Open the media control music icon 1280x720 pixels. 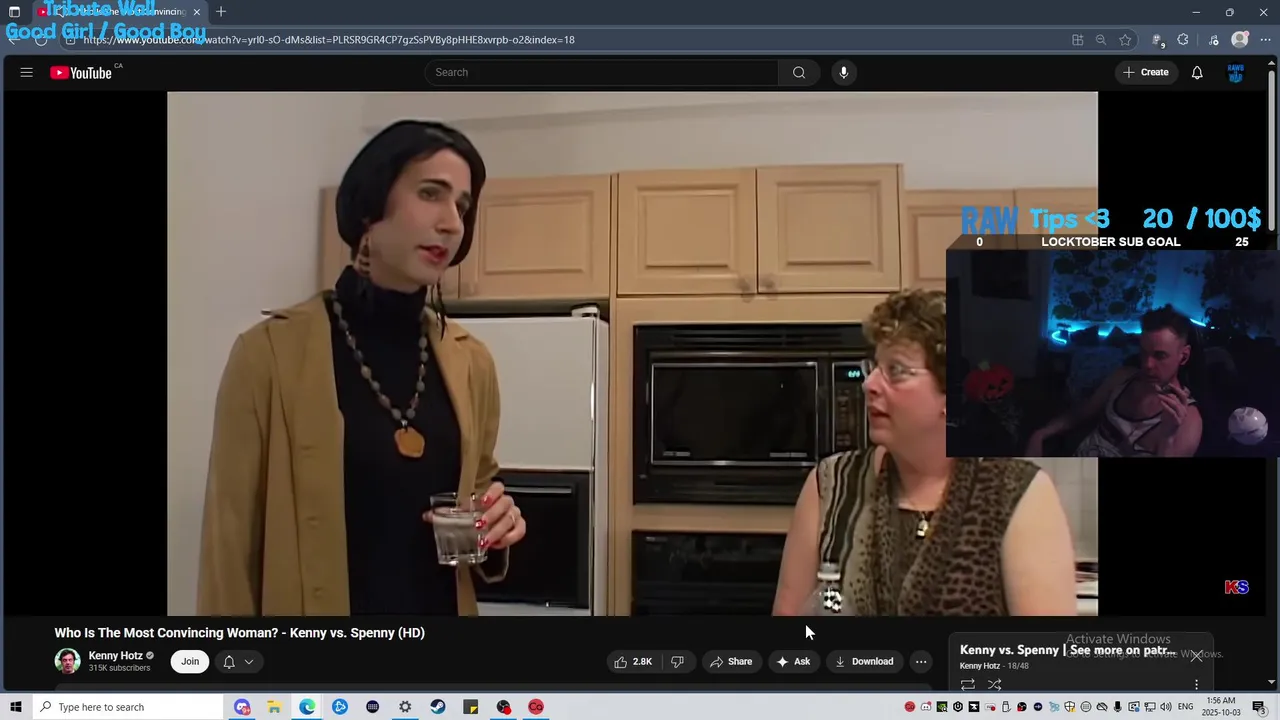(1214, 40)
